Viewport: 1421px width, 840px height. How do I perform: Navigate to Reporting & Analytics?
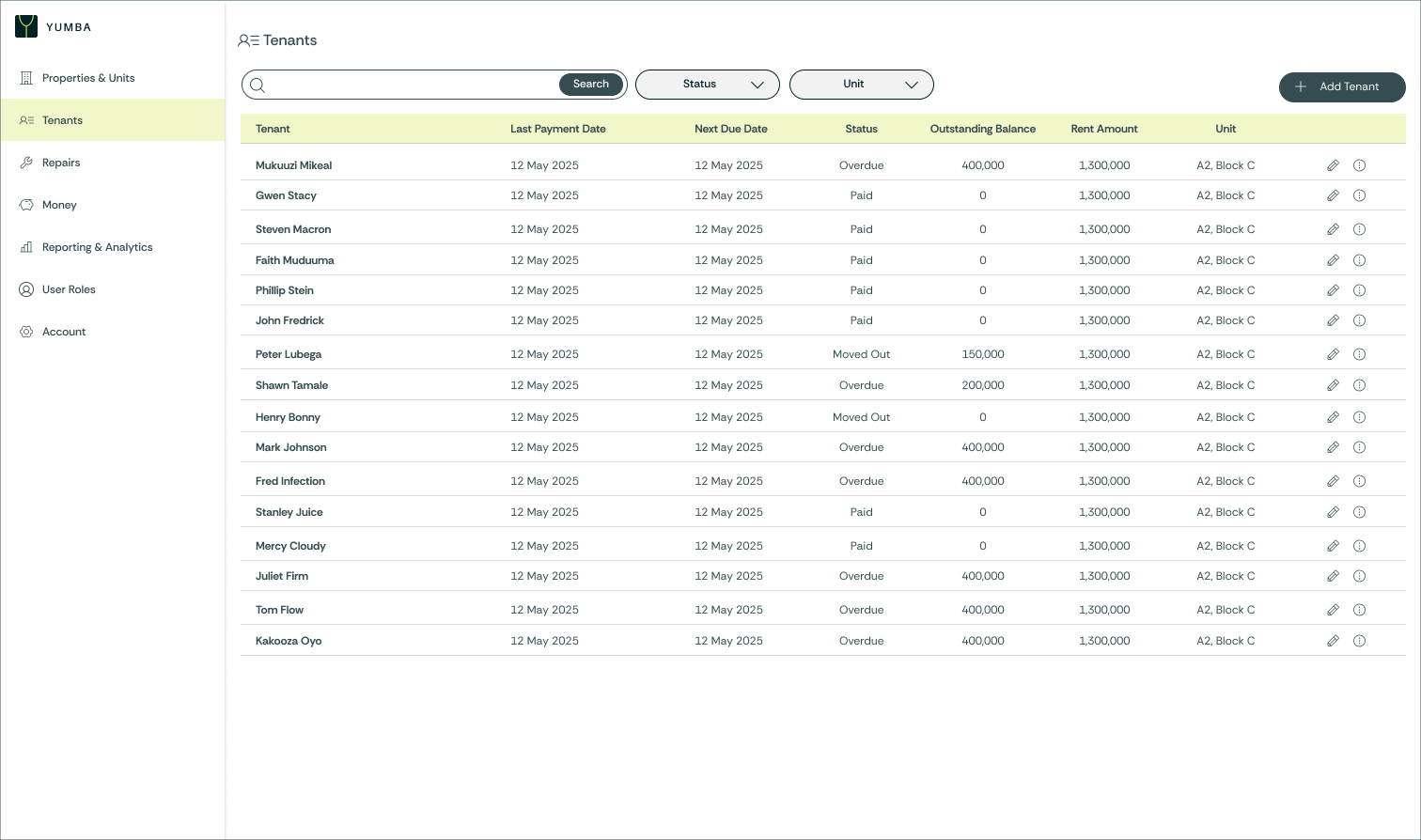point(97,247)
